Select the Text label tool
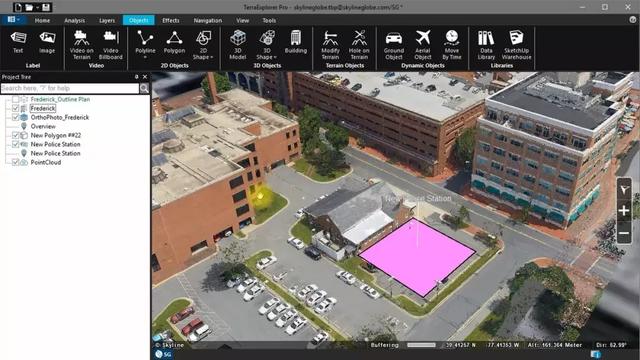 tap(18, 42)
